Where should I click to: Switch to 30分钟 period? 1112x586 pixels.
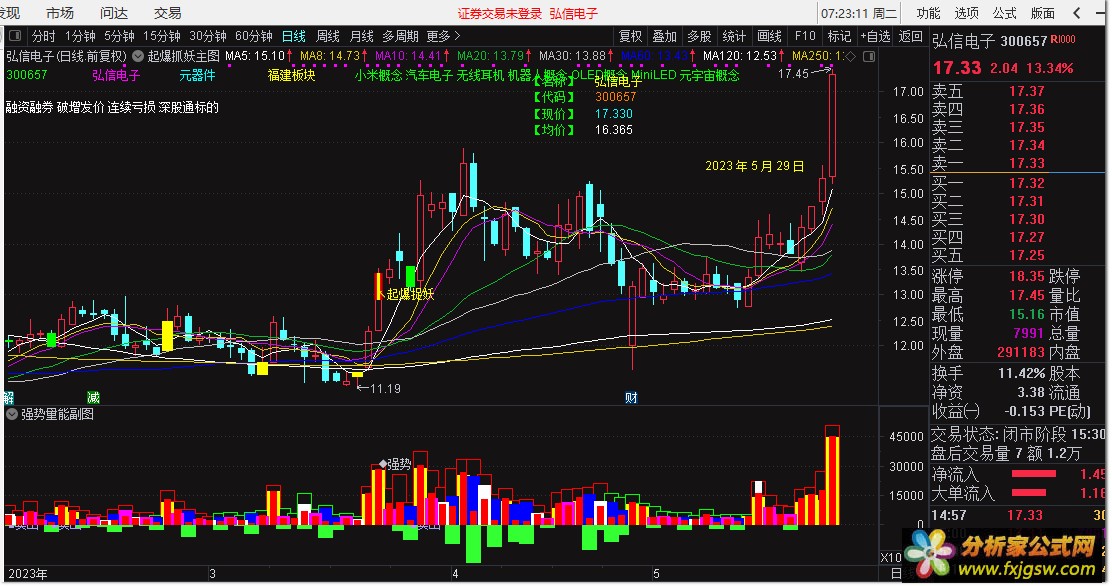click(208, 35)
